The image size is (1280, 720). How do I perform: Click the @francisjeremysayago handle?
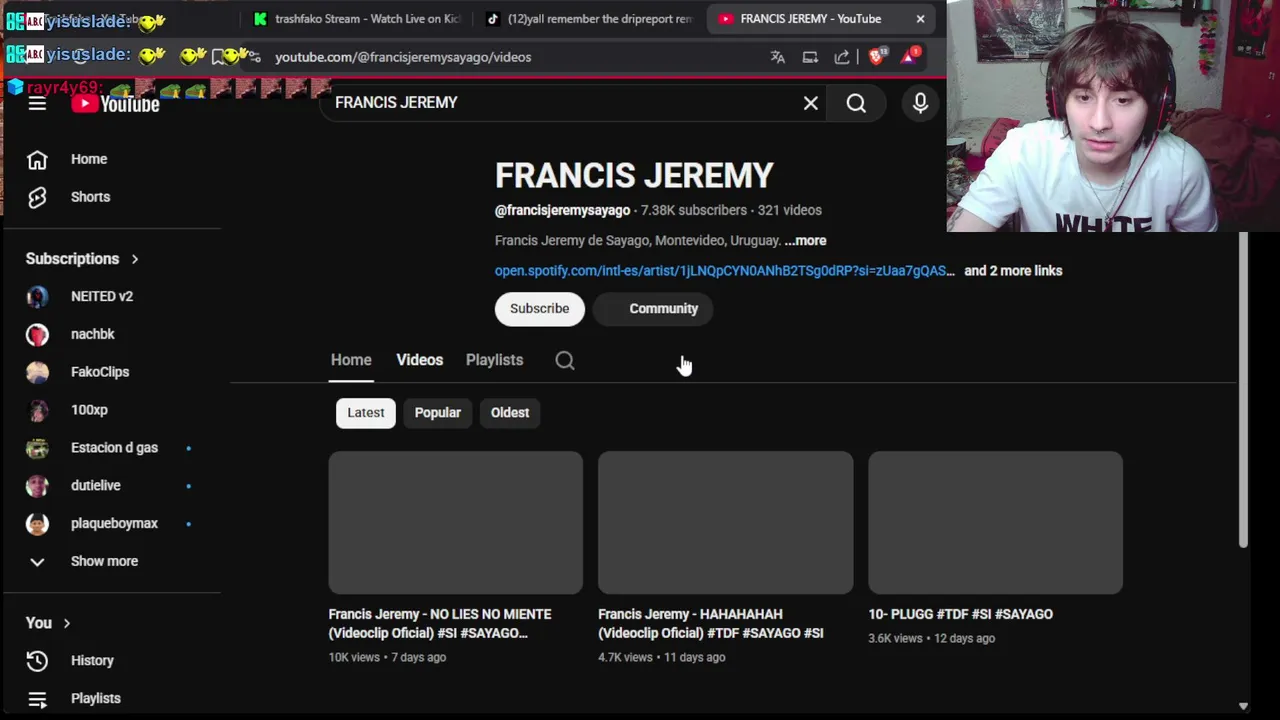click(562, 210)
